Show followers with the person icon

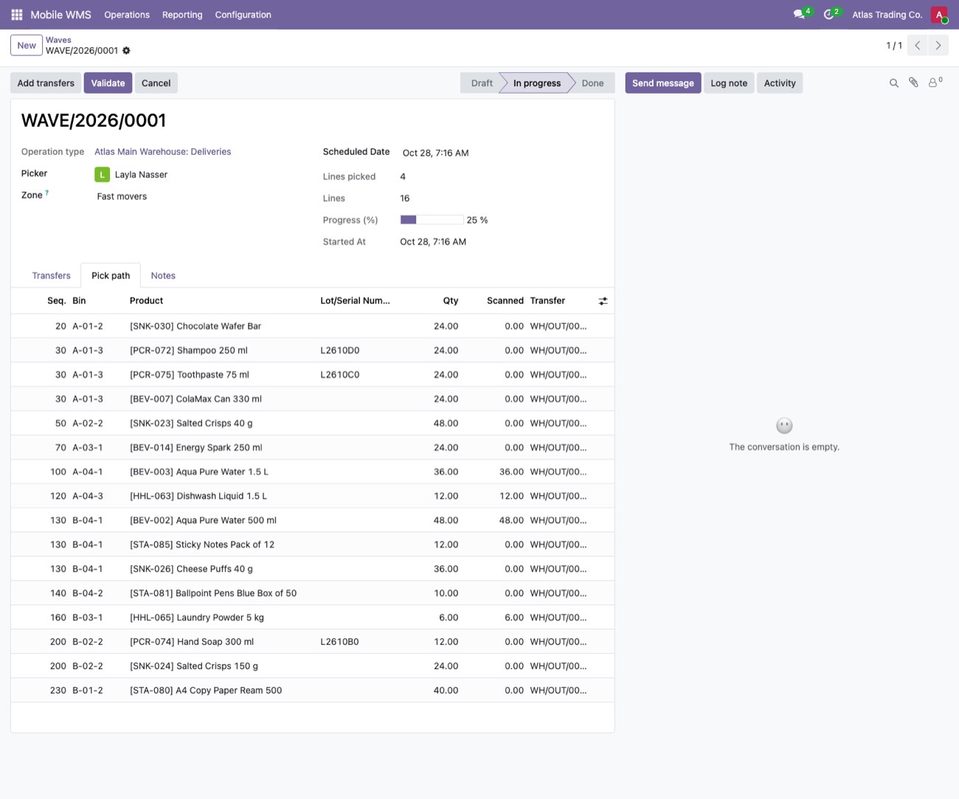(933, 83)
